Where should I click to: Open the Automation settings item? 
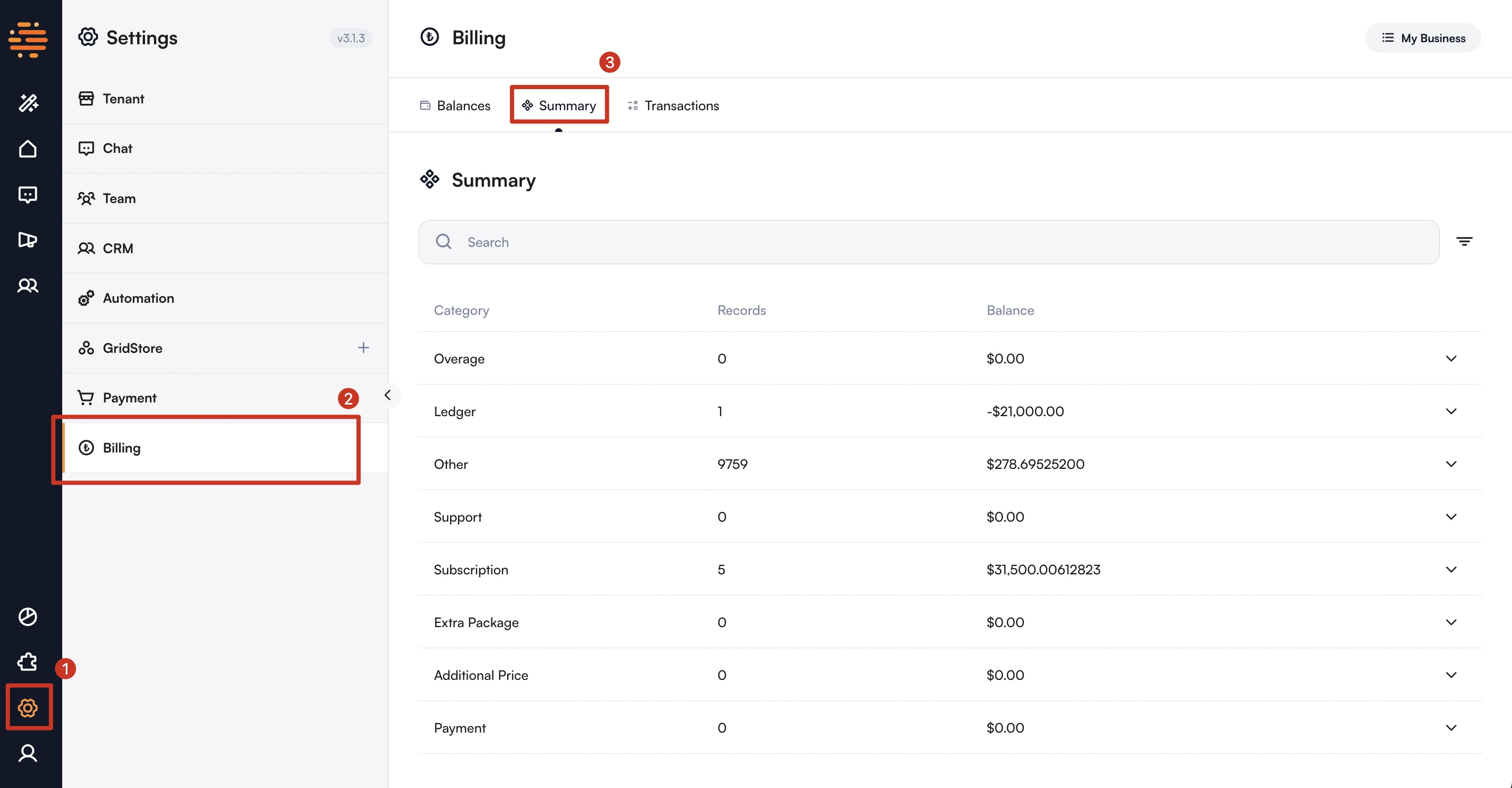(x=138, y=299)
